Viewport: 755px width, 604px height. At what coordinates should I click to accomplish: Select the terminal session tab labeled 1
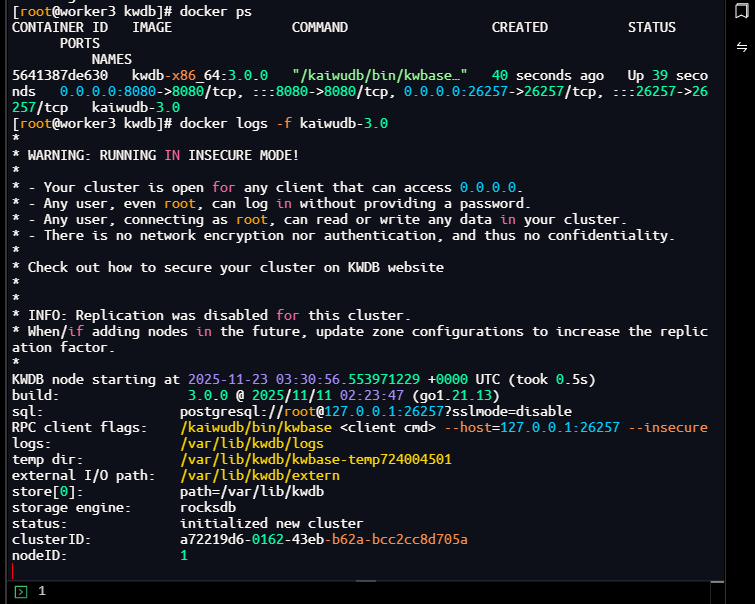click(42, 591)
